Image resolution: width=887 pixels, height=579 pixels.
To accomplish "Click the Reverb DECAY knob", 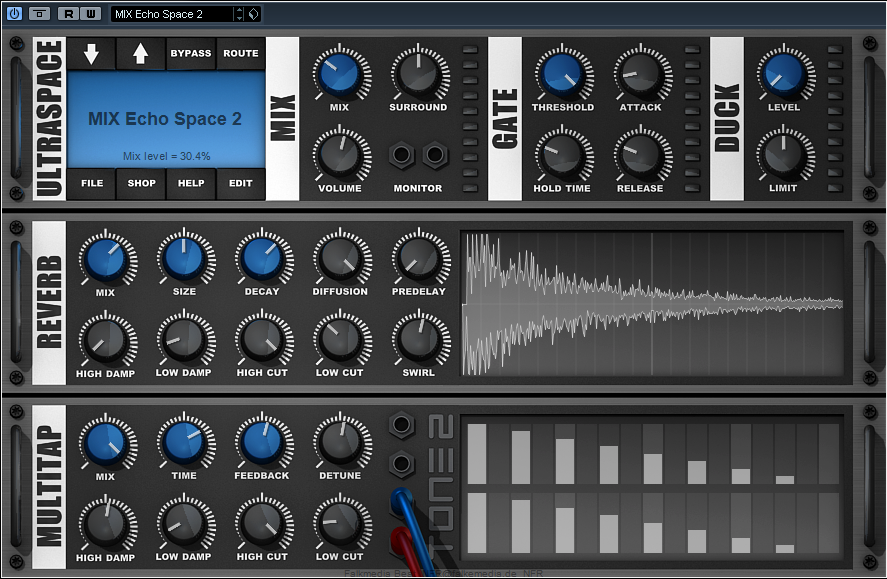I will [263, 258].
